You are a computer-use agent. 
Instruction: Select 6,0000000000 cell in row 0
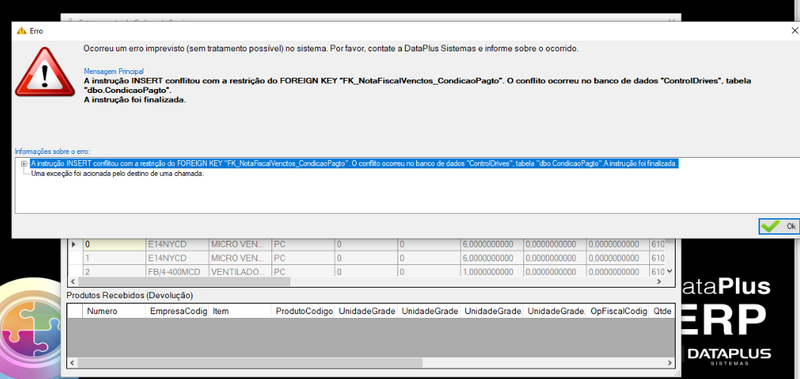coord(491,245)
